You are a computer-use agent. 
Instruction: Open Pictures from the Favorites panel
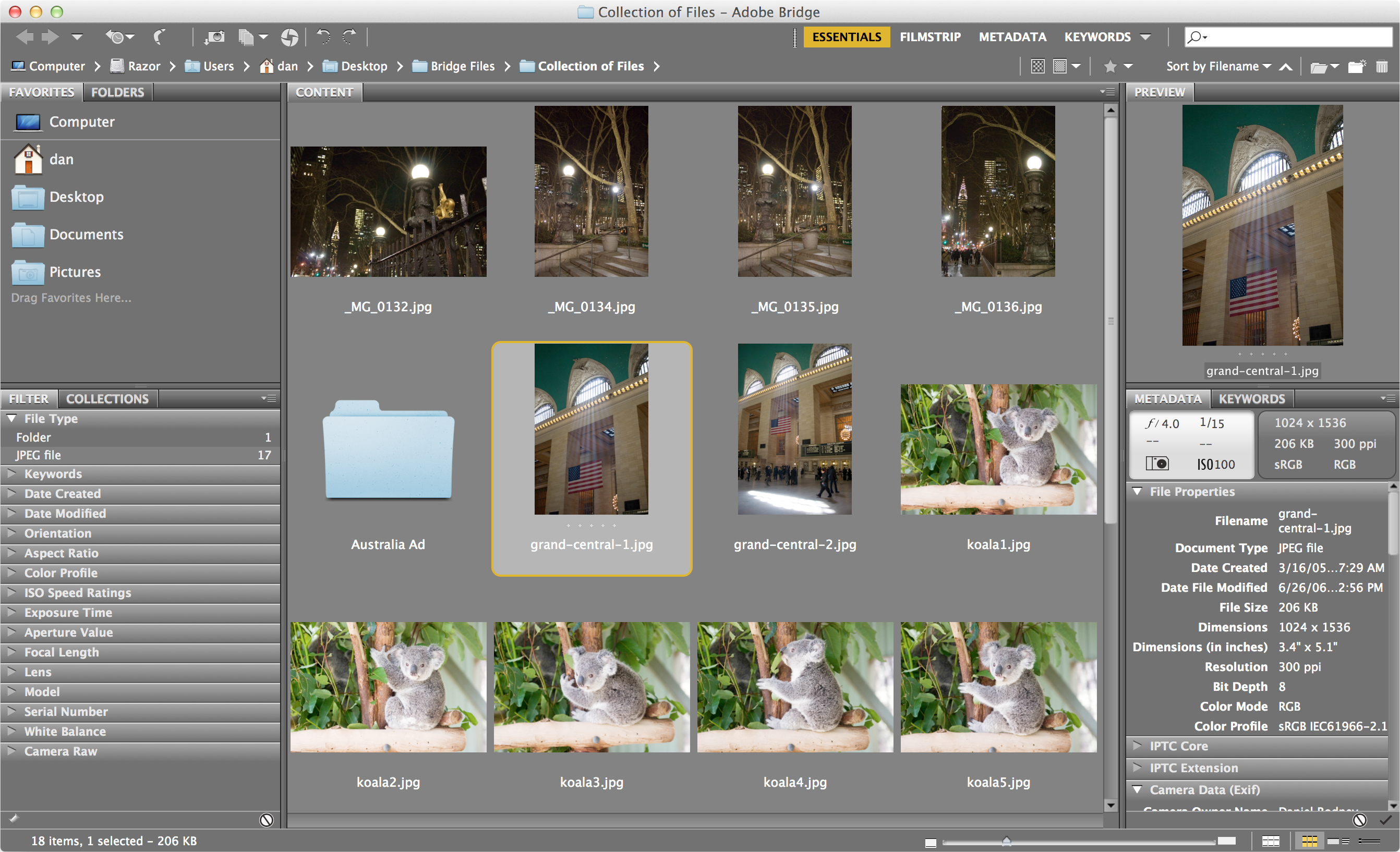tap(75, 272)
